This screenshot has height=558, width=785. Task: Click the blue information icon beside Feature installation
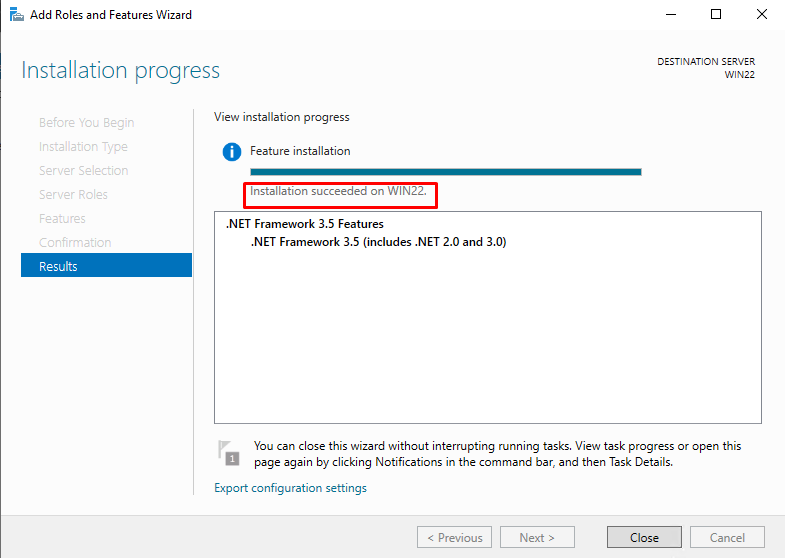(x=232, y=152)
